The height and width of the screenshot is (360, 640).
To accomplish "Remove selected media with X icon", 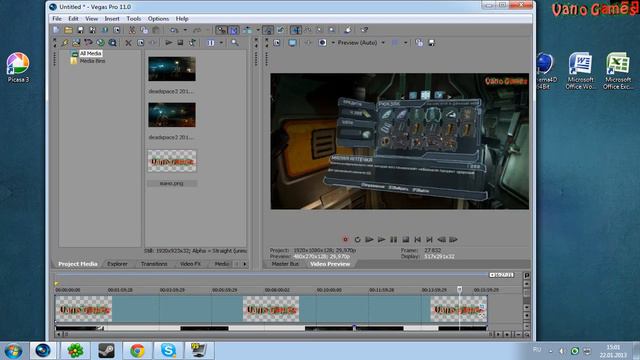I will pyautogui.click(x=128, y=42).
